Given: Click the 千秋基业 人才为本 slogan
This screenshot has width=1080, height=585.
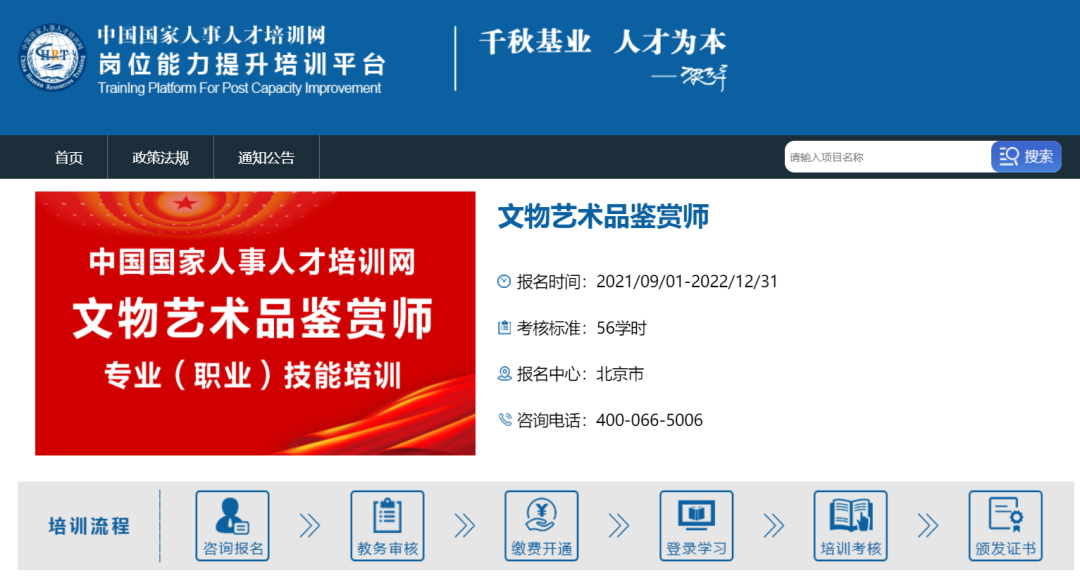Looking at the screenshot, I should pos(603,41).
